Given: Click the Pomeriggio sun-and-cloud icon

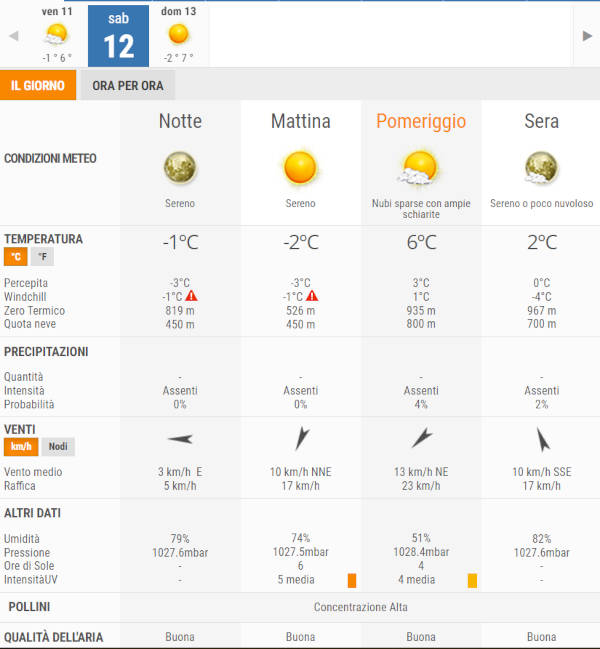Looking at the screenshot, I should [419, 168].
